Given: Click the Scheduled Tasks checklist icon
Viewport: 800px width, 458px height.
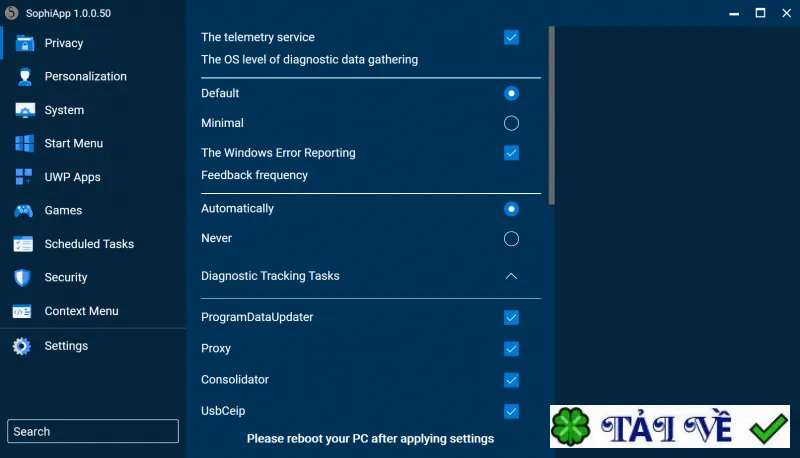Looking at the screenshot, I should (23, 244).
